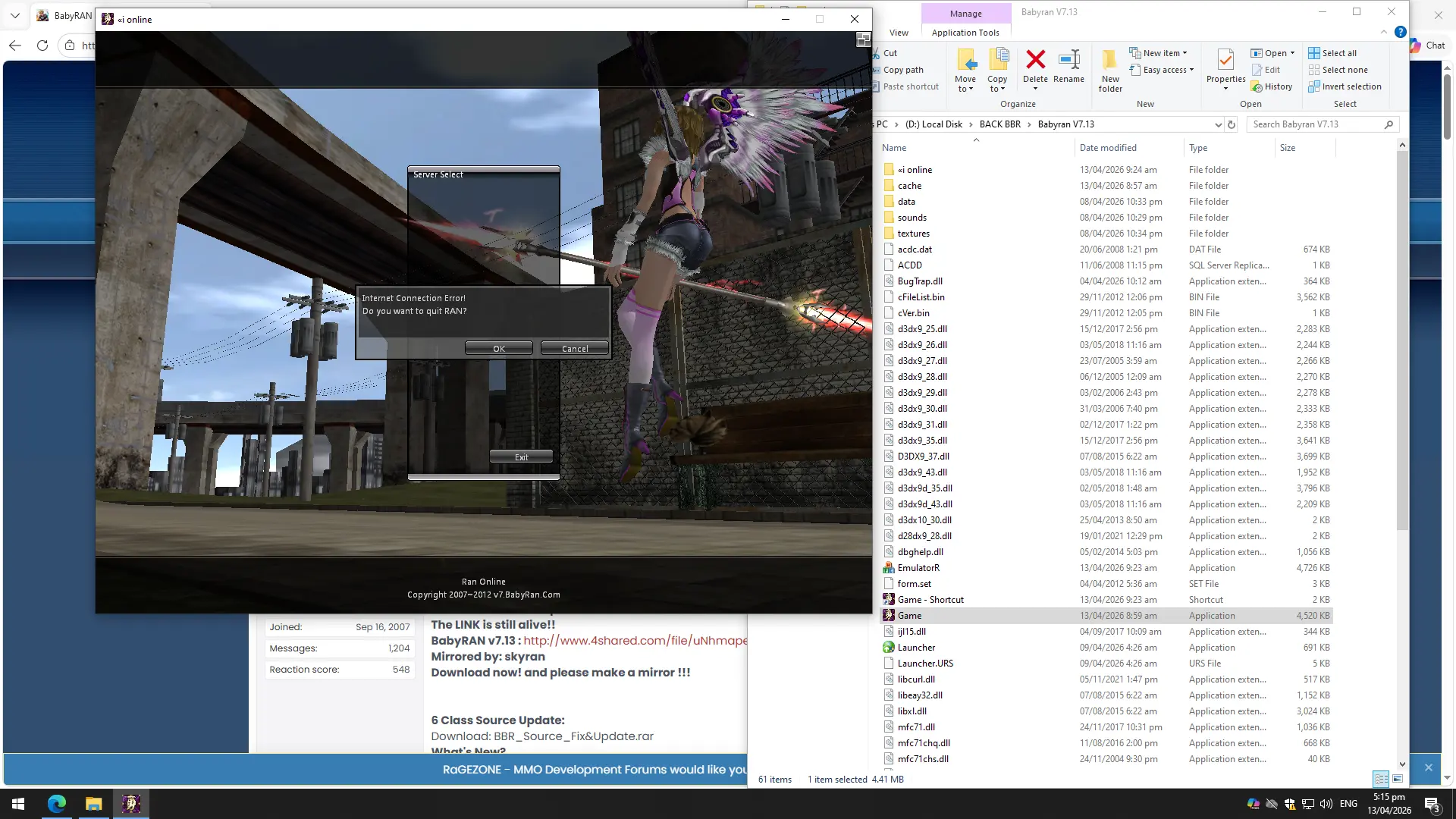Viewport: 1456px width, 819px height.
Task: Cancel the Internet Connection Error dialog
Action: tap(575, 348)
